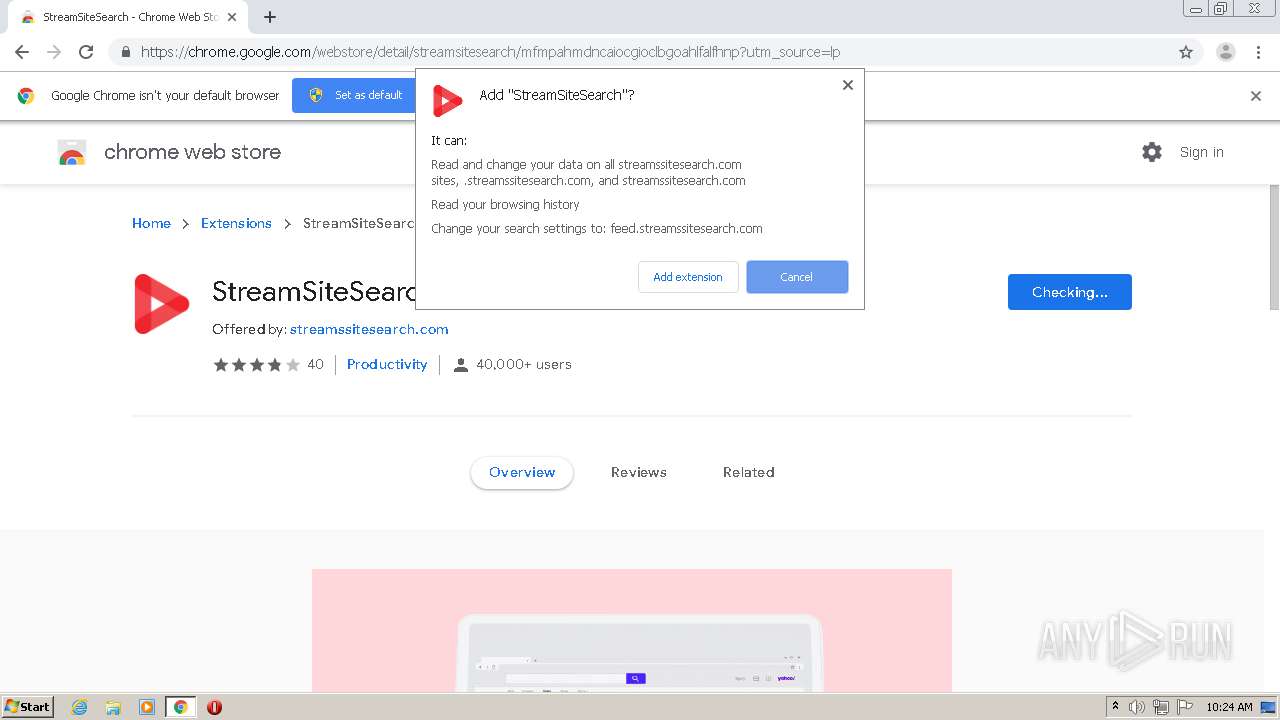Click the lock icon in the address bar
This screenshot has height=720, width=1280.
[x=125, y=52]
